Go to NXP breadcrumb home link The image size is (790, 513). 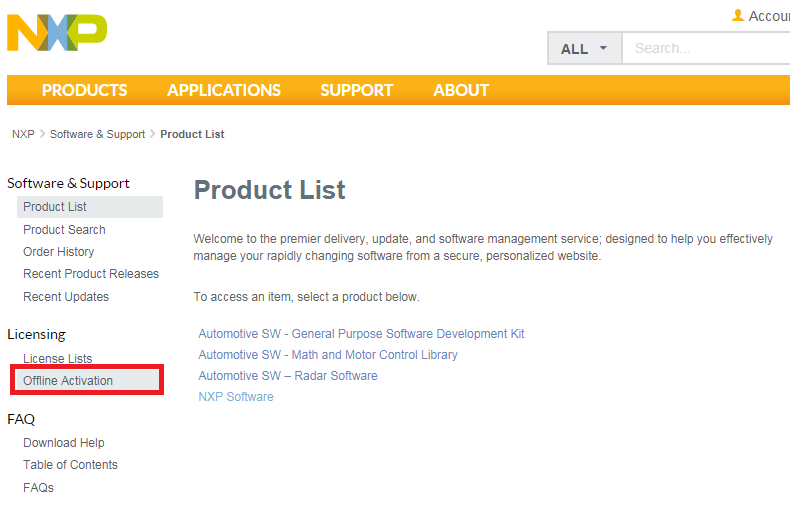tap(23, 134)
